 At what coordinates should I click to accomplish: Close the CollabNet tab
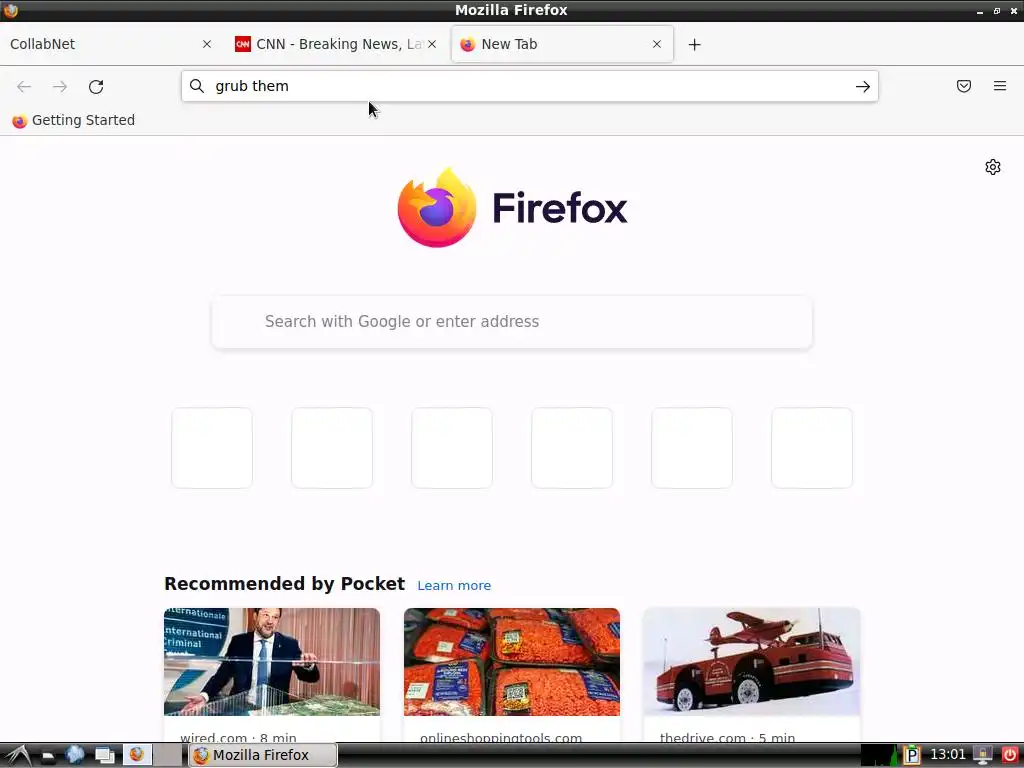tap(207, 44)
